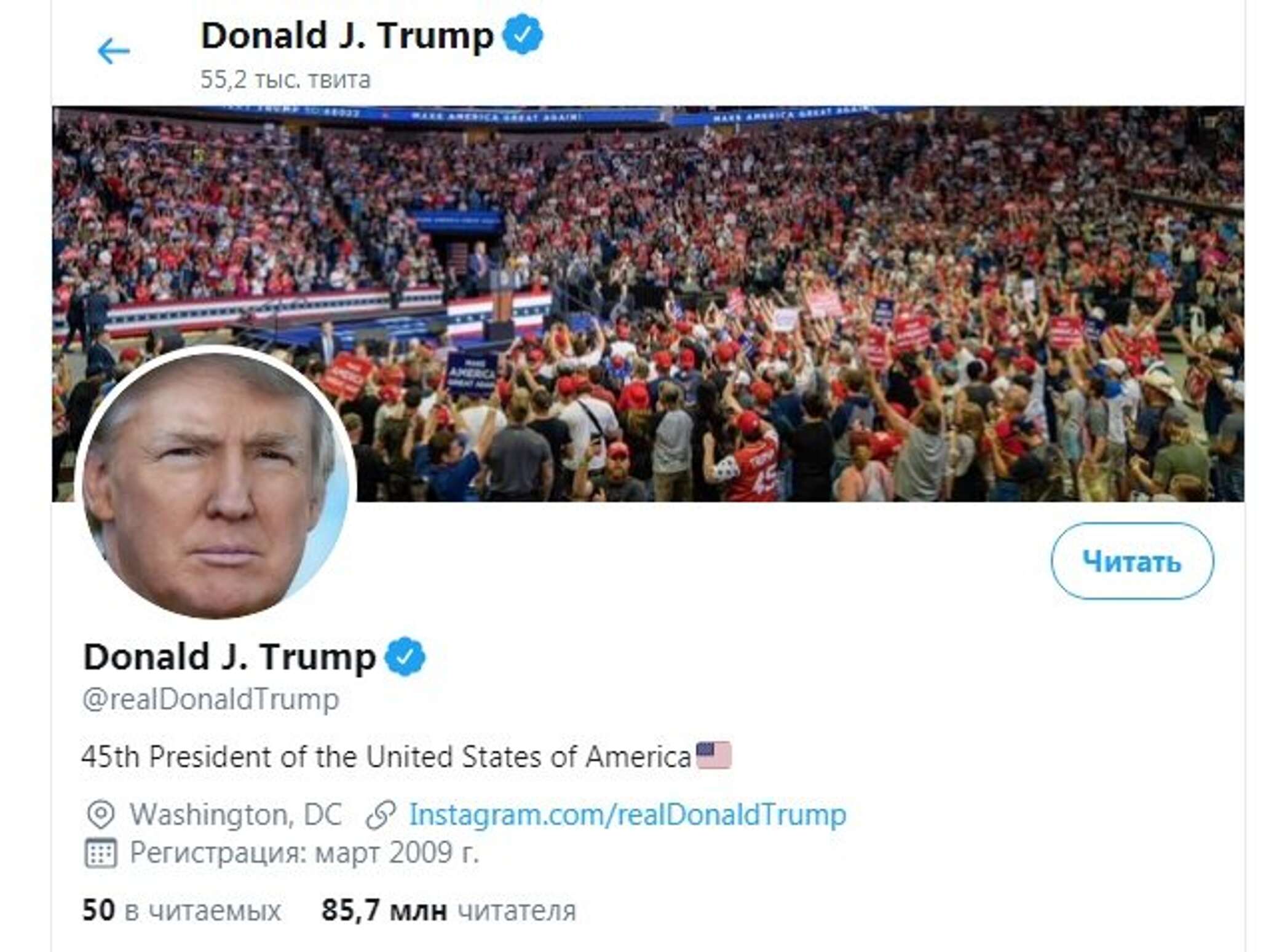1274x952 pixels.
Task: Click the bio text 45th President
Action: click(387, 757)
